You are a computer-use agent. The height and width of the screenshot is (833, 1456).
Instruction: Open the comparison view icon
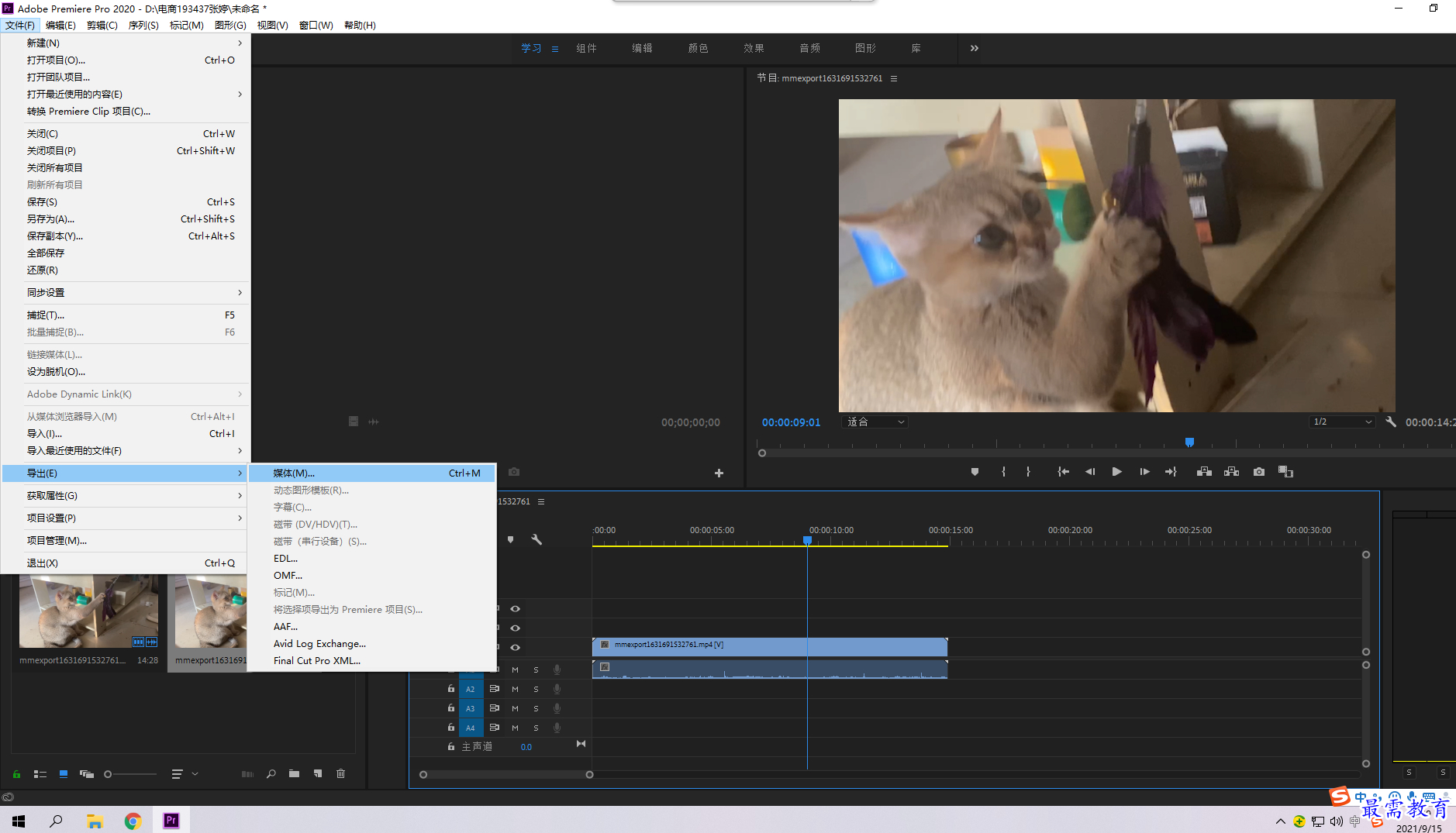click(x=1285, y=472)
